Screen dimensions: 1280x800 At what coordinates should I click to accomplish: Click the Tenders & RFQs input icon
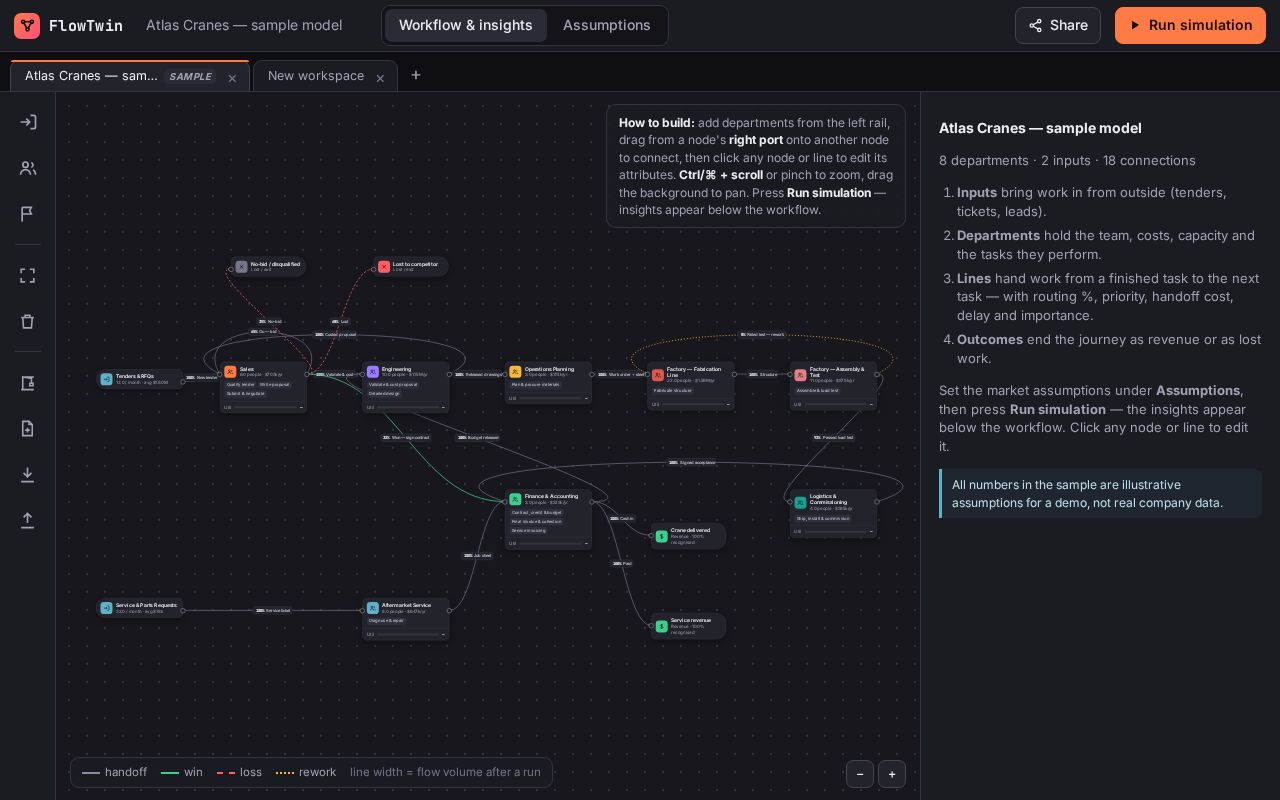107,380
